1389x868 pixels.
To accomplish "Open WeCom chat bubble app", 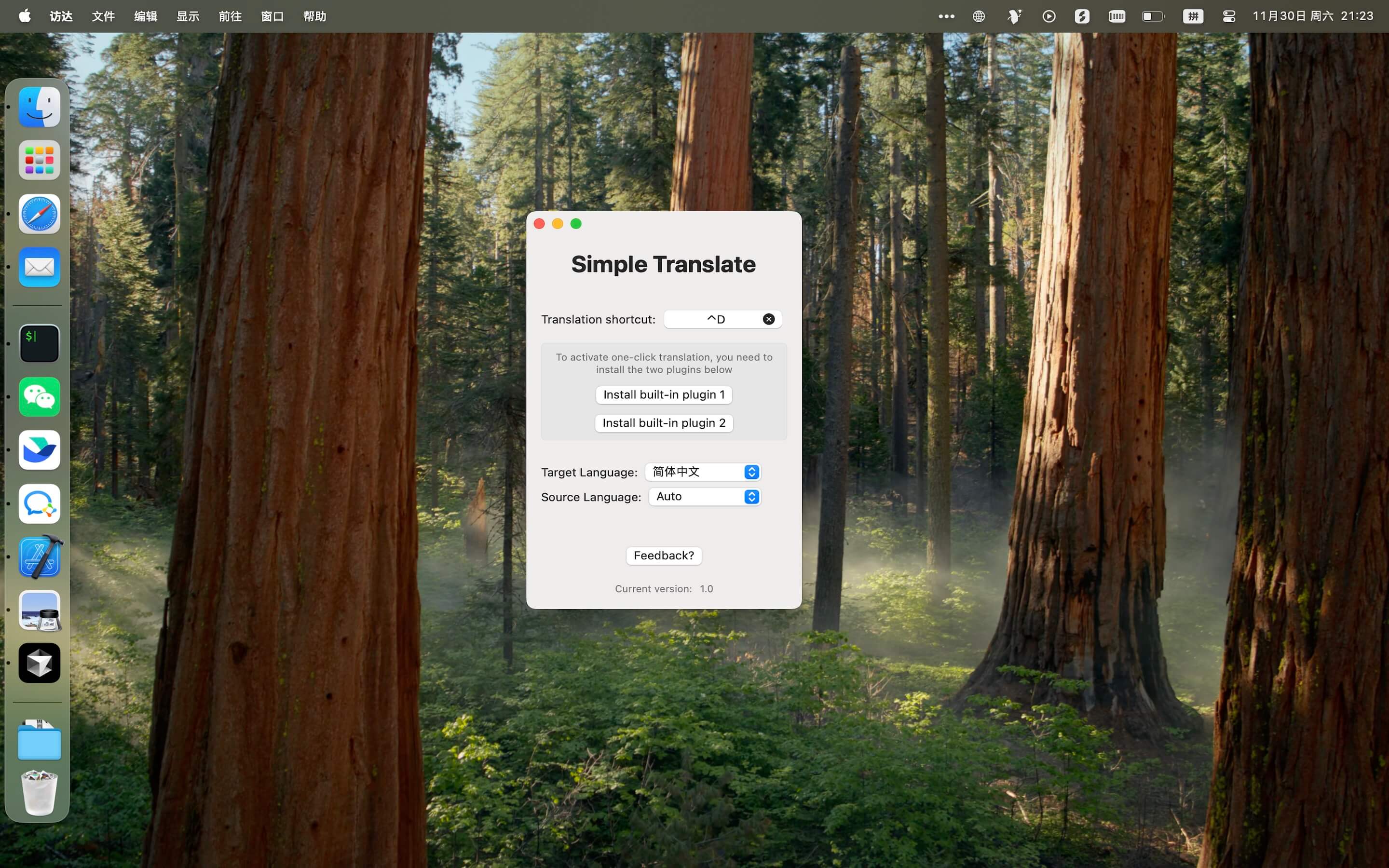I will click(39, 503).
